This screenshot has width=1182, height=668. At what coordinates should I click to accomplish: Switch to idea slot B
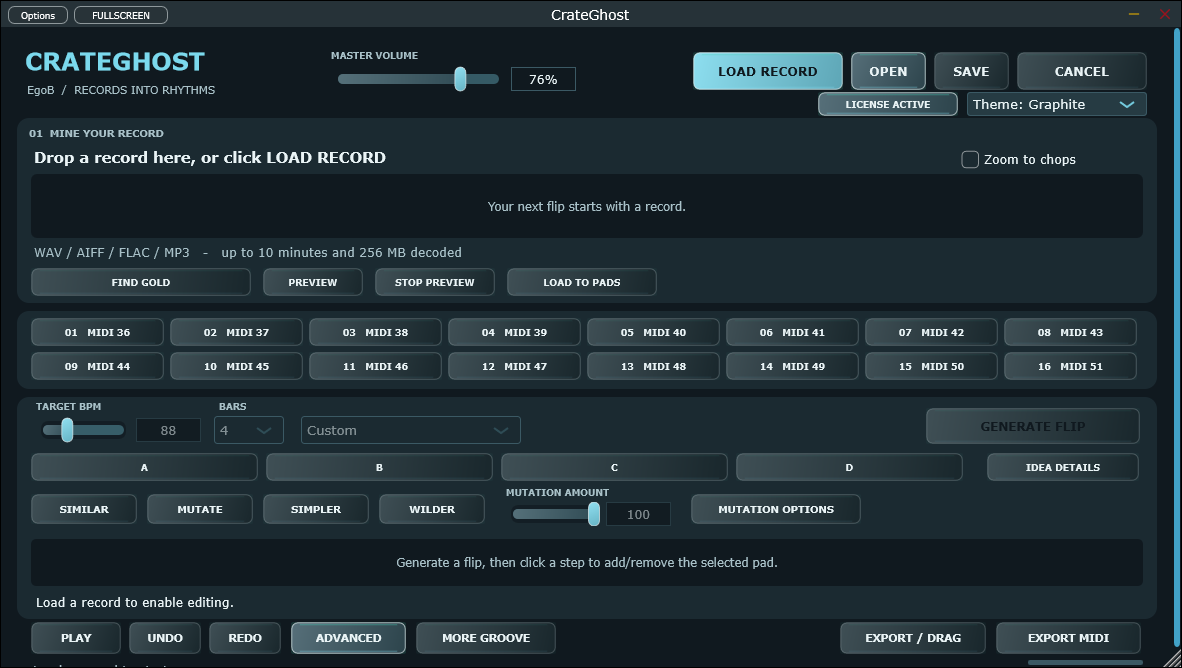click(379, 467)
